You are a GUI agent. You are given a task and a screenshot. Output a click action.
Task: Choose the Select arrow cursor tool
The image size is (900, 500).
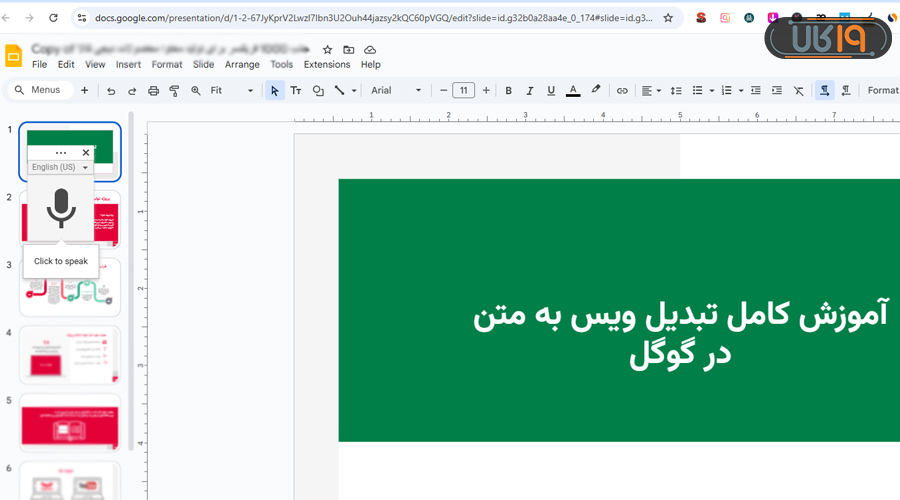(274, 91)
